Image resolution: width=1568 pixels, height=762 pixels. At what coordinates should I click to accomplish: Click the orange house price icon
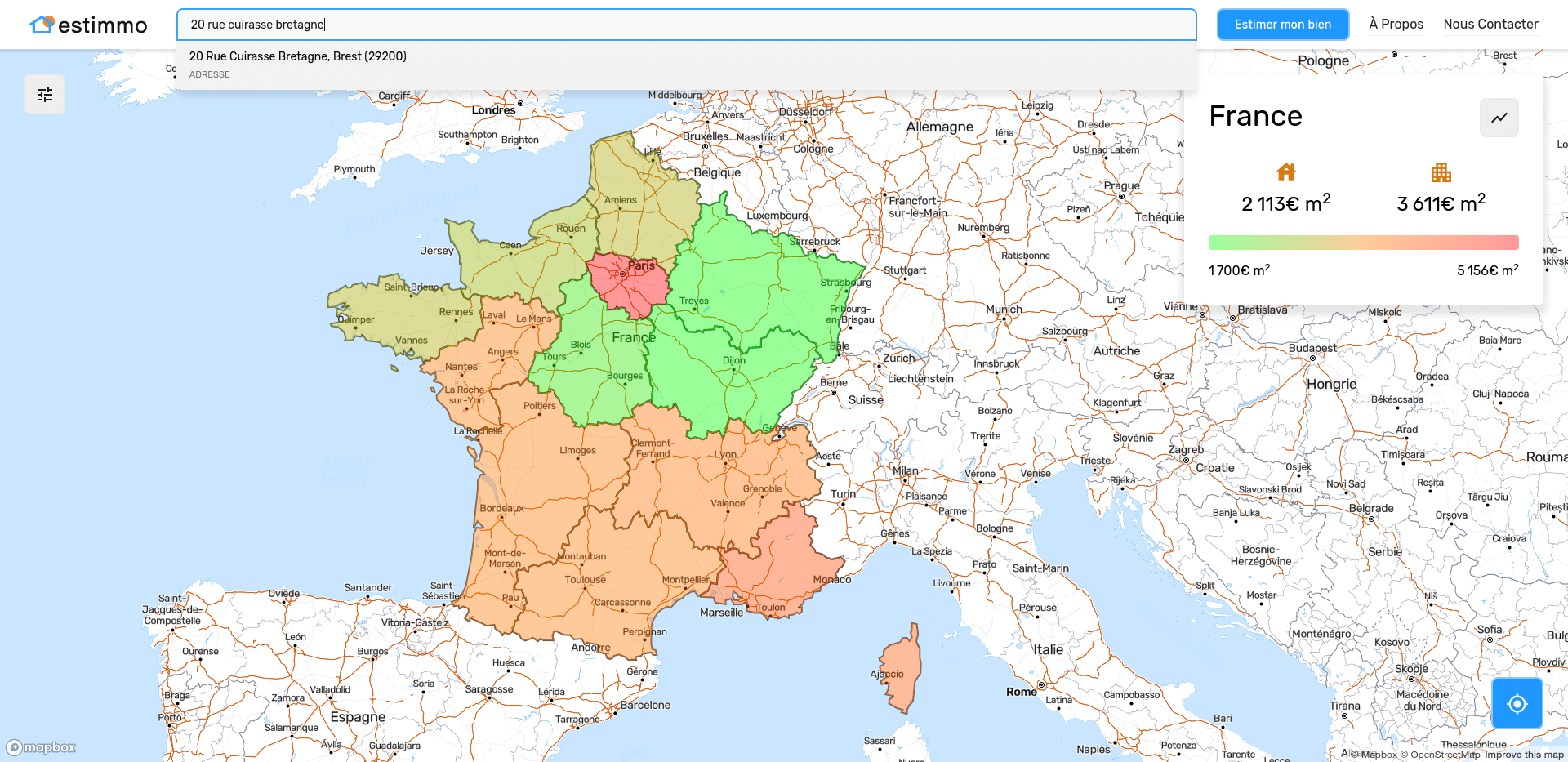tap(1285, 172)
